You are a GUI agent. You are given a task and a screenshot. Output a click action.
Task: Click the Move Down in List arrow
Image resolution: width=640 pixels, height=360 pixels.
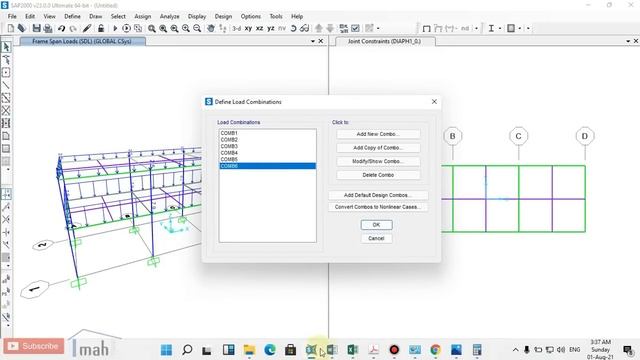pos(330,28)
